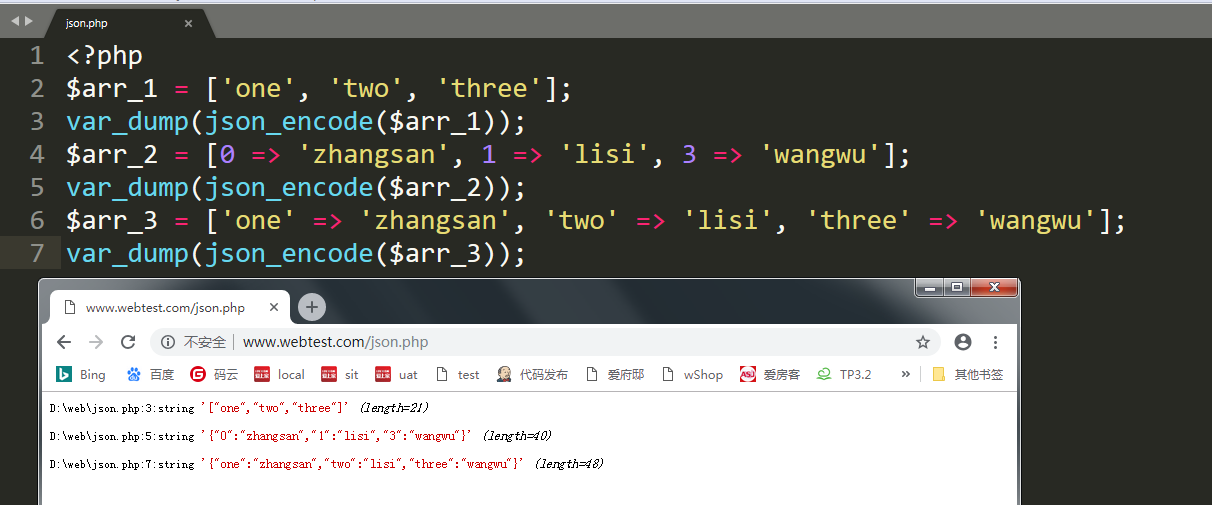The image size is (1212, 505).
Task: Click the site info not-secure icon
Action: [168, 342]
